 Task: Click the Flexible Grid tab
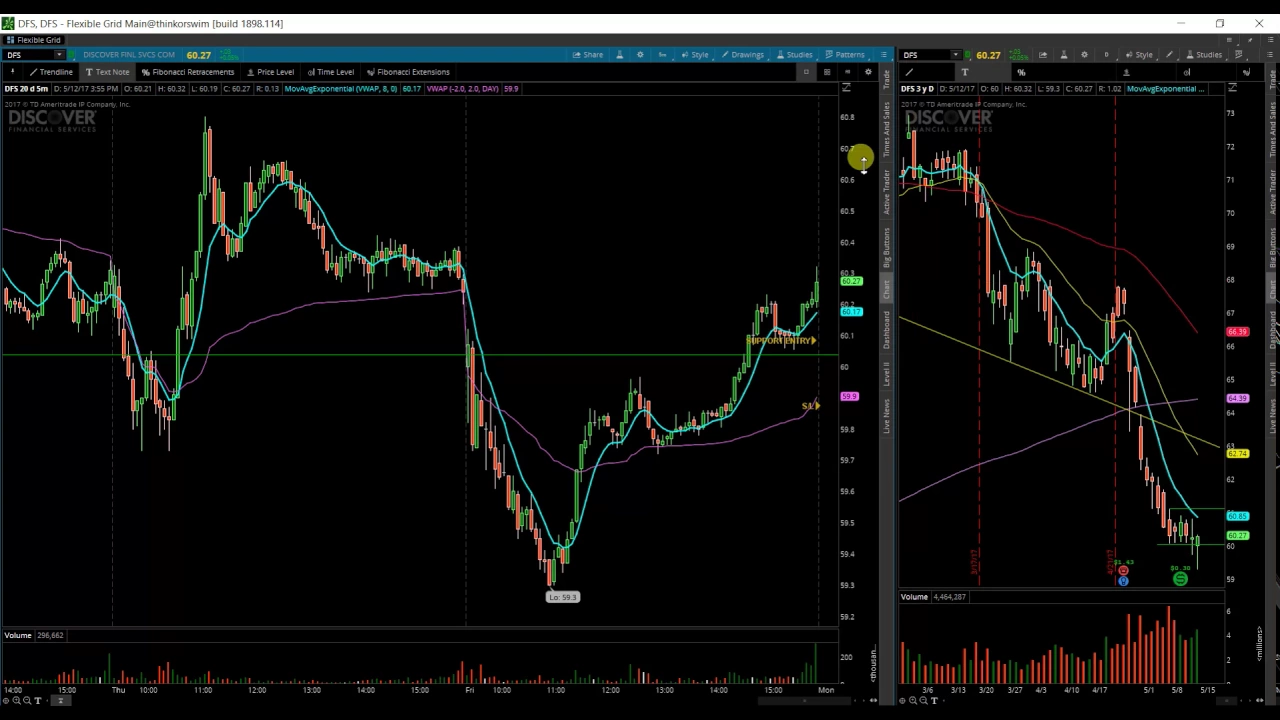pyautogui.click(x=34, y=40)
